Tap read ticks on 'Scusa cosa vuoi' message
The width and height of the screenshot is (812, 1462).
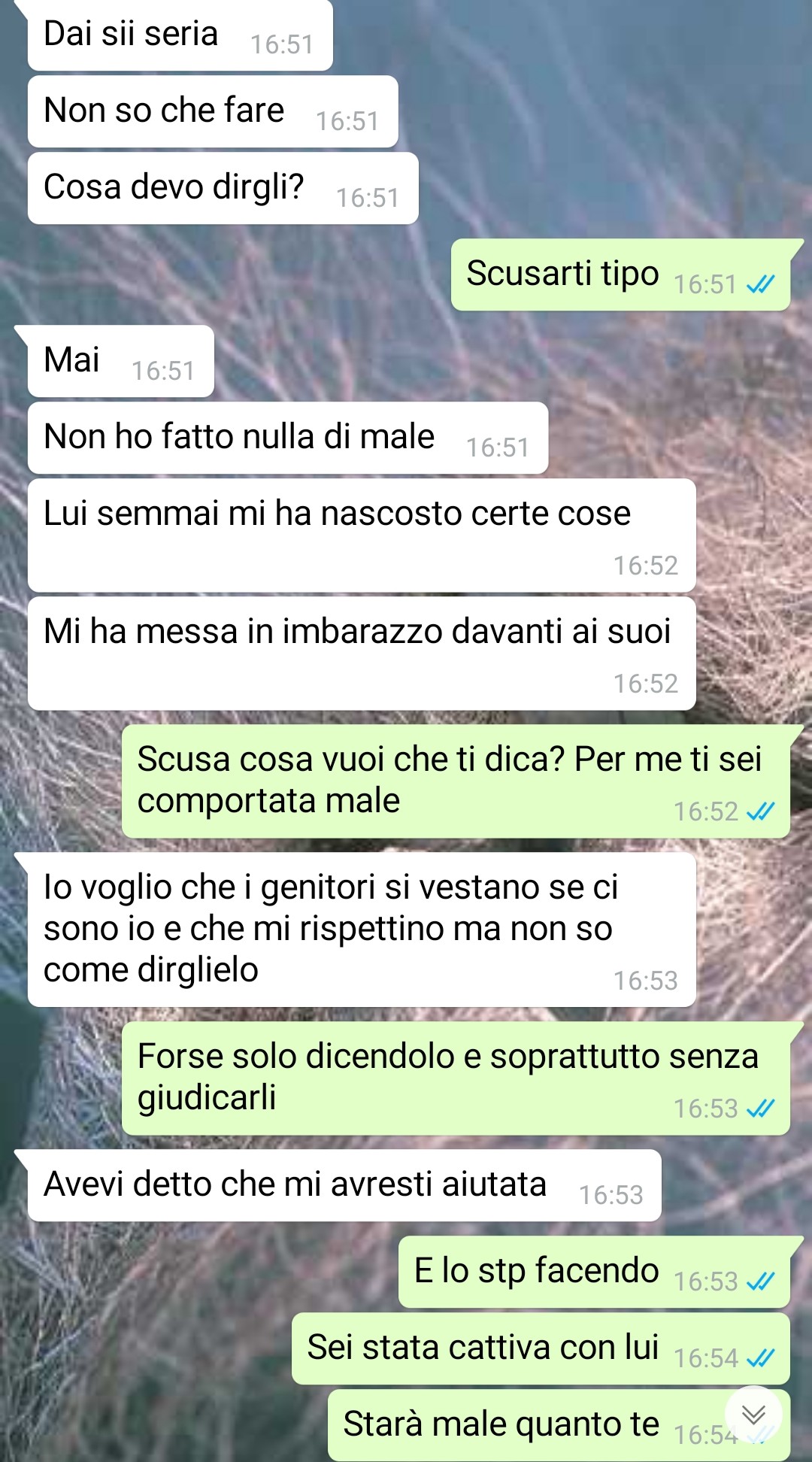tap(760, 811)
